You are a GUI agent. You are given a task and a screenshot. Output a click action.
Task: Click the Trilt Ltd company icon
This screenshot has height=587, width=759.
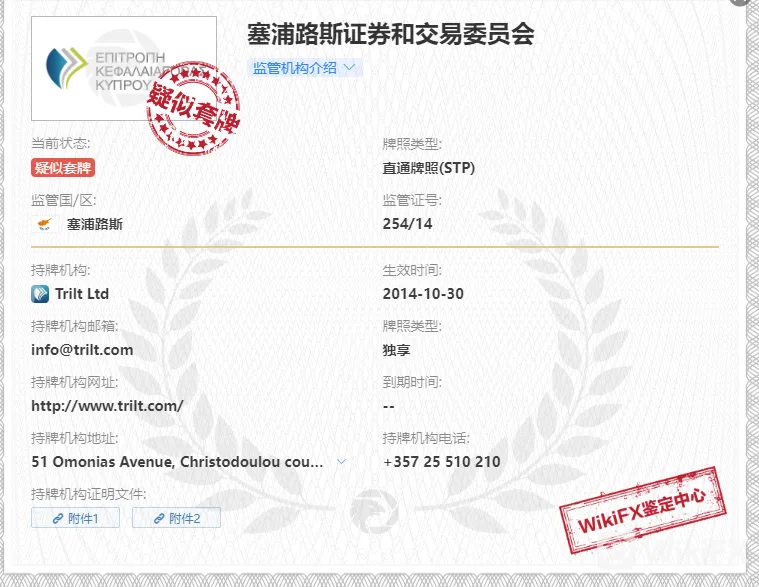pos(40,294)
